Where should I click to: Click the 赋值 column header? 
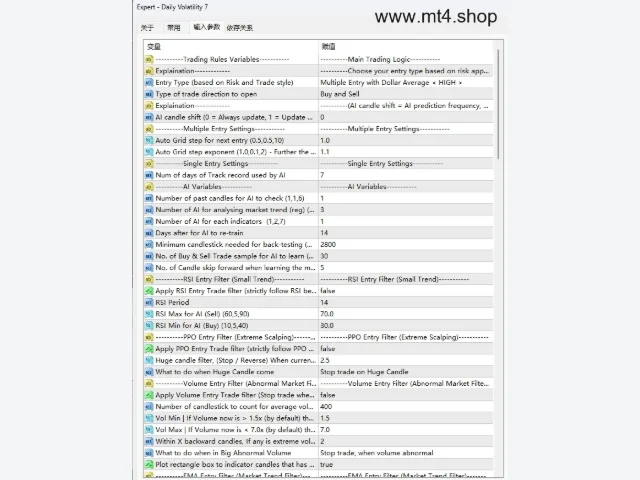click(x=329, y=47)
